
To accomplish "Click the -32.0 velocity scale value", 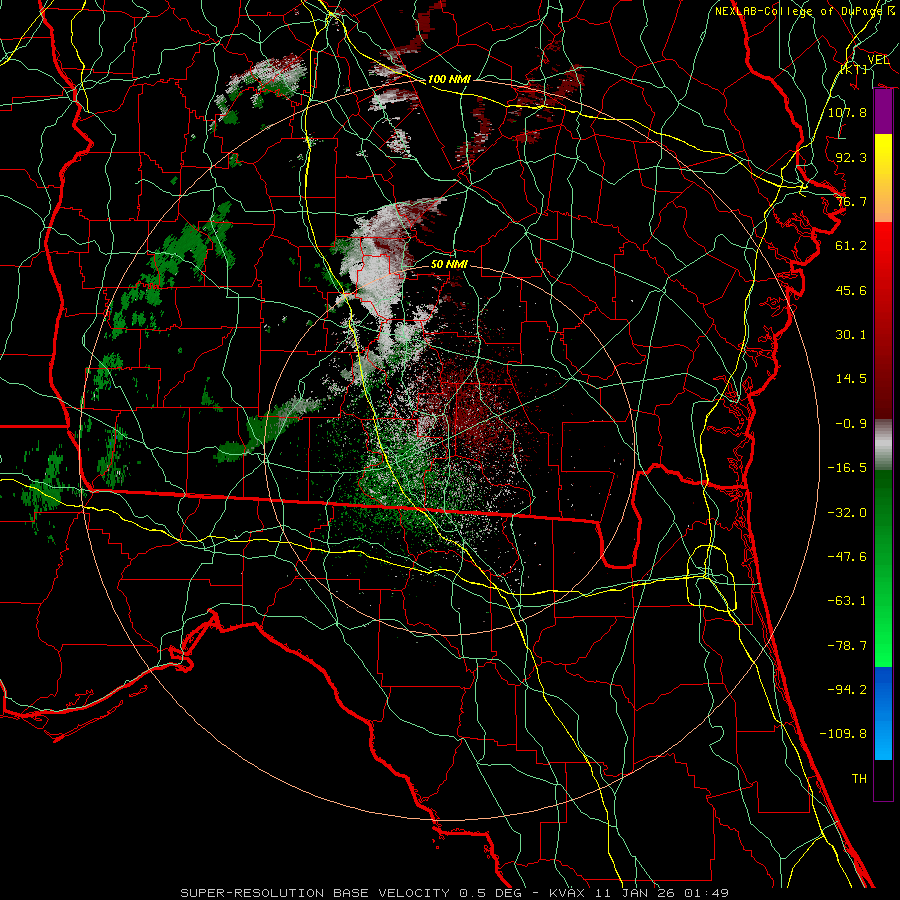I will (847, 513).
